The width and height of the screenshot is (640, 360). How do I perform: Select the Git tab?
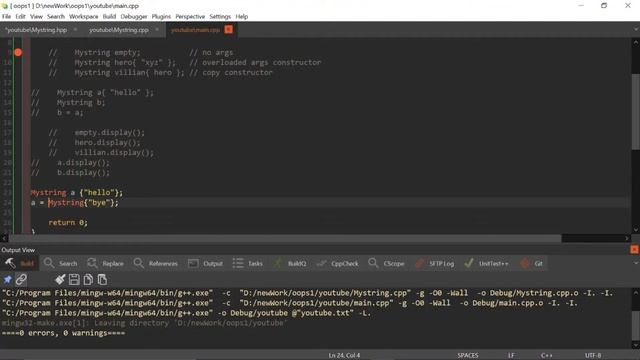tap(531, 264)
